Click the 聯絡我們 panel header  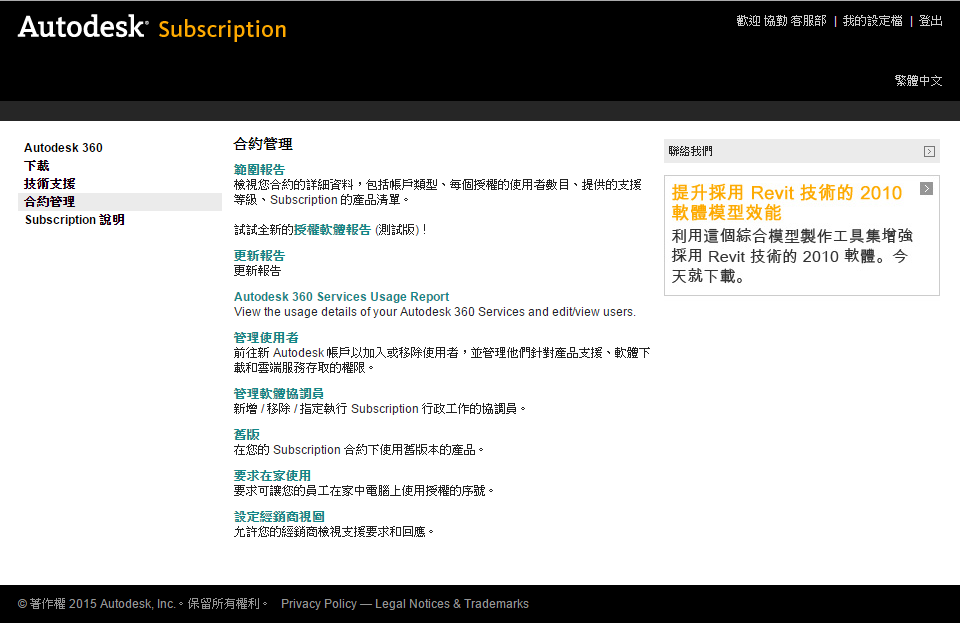click(x=801, y=151)
